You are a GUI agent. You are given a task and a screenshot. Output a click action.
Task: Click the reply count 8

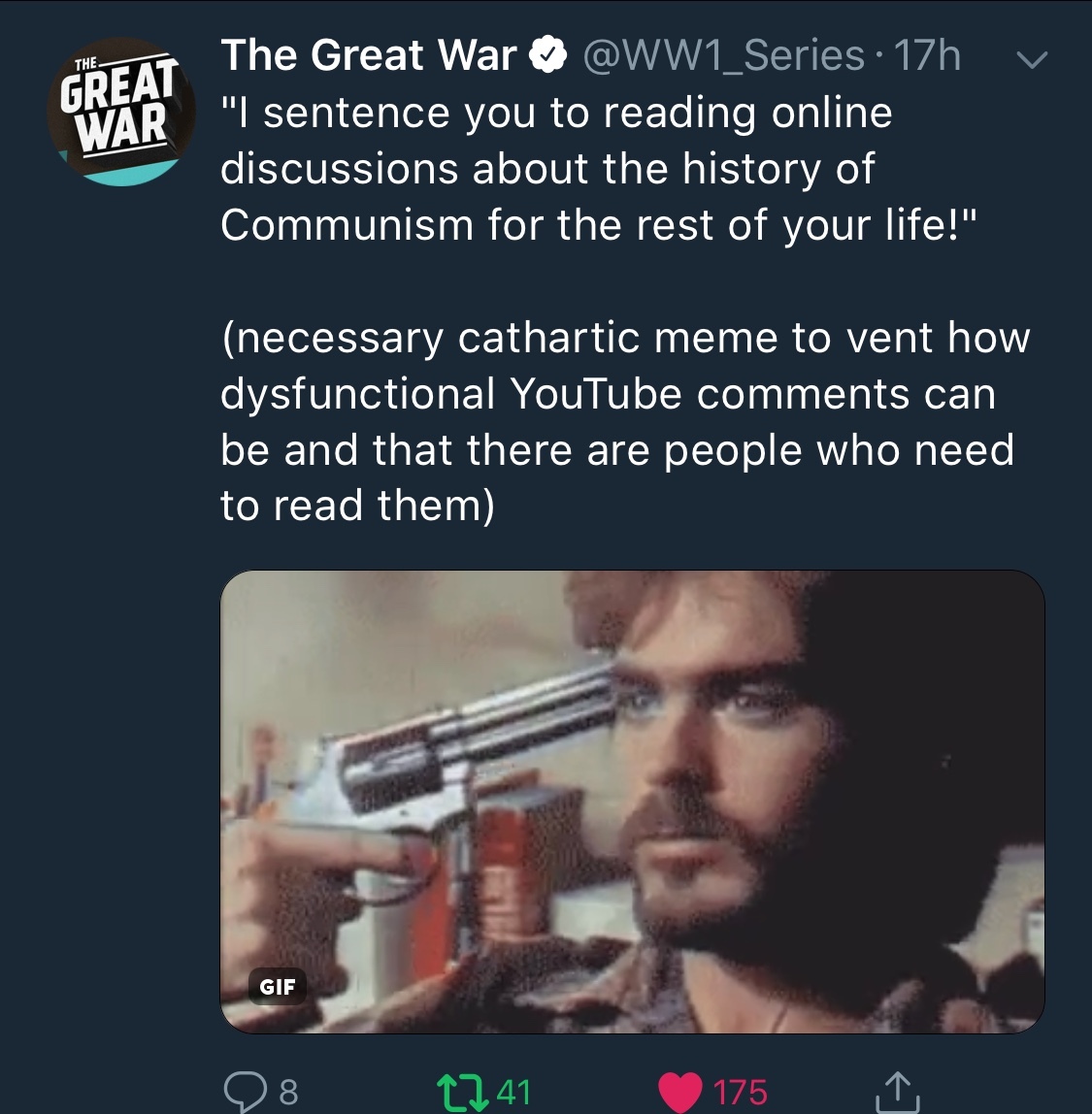(x=288, y=1092)
